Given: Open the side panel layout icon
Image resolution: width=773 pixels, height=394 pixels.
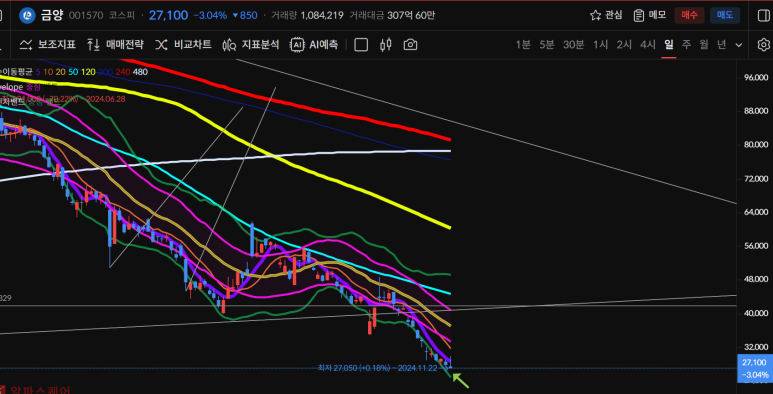Looking at the screenshot, I should coord(763,15).
